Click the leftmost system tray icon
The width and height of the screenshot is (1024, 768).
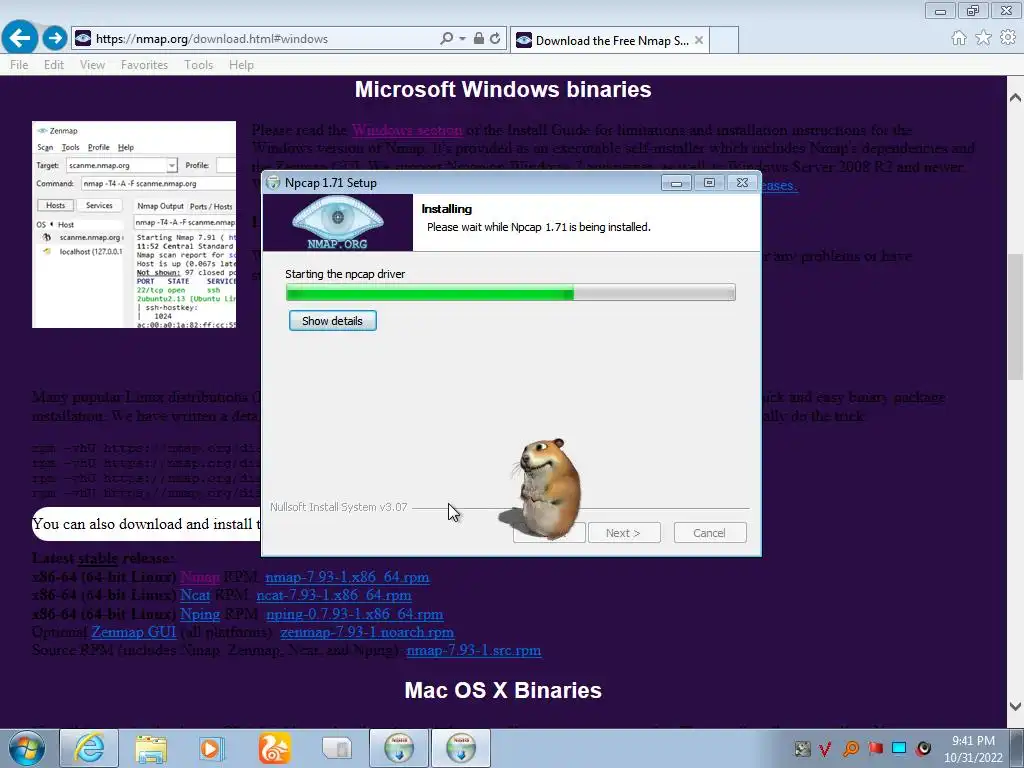click(x=802, y=749)
